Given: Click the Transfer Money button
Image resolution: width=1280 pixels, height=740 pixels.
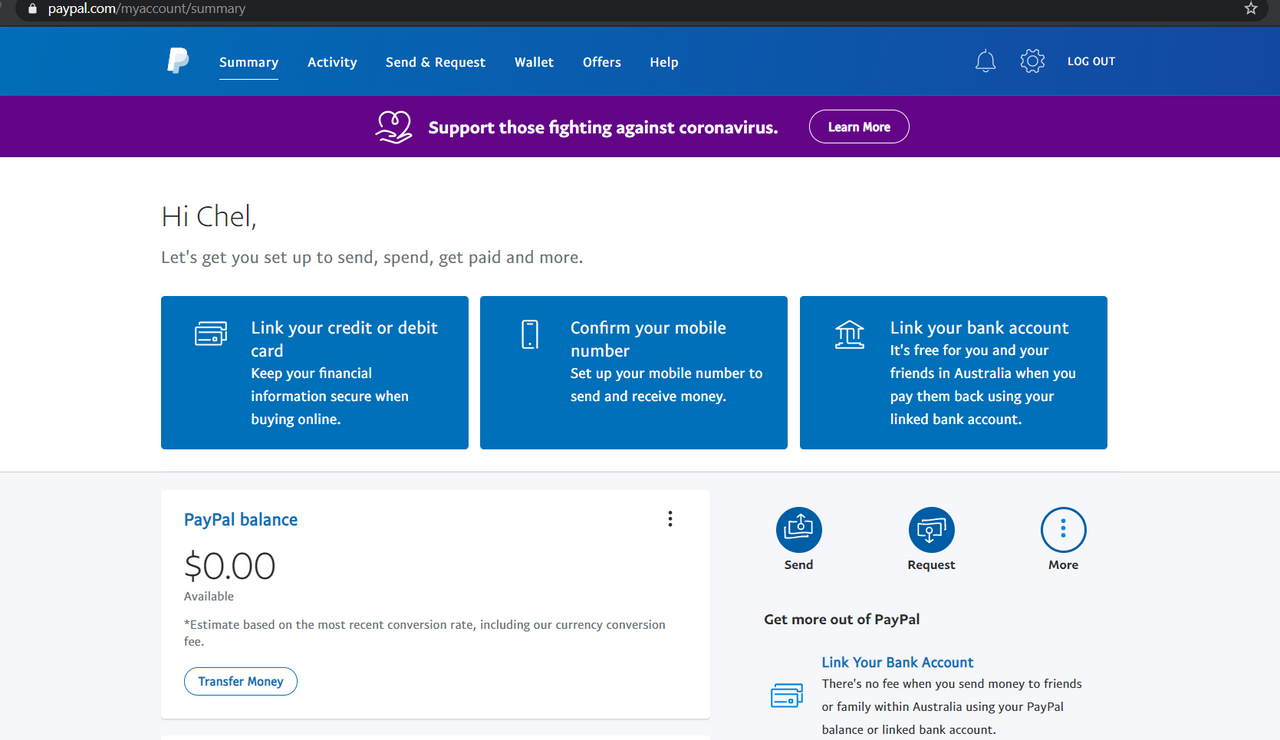Looking at the screenshot, I should [241, 681].
